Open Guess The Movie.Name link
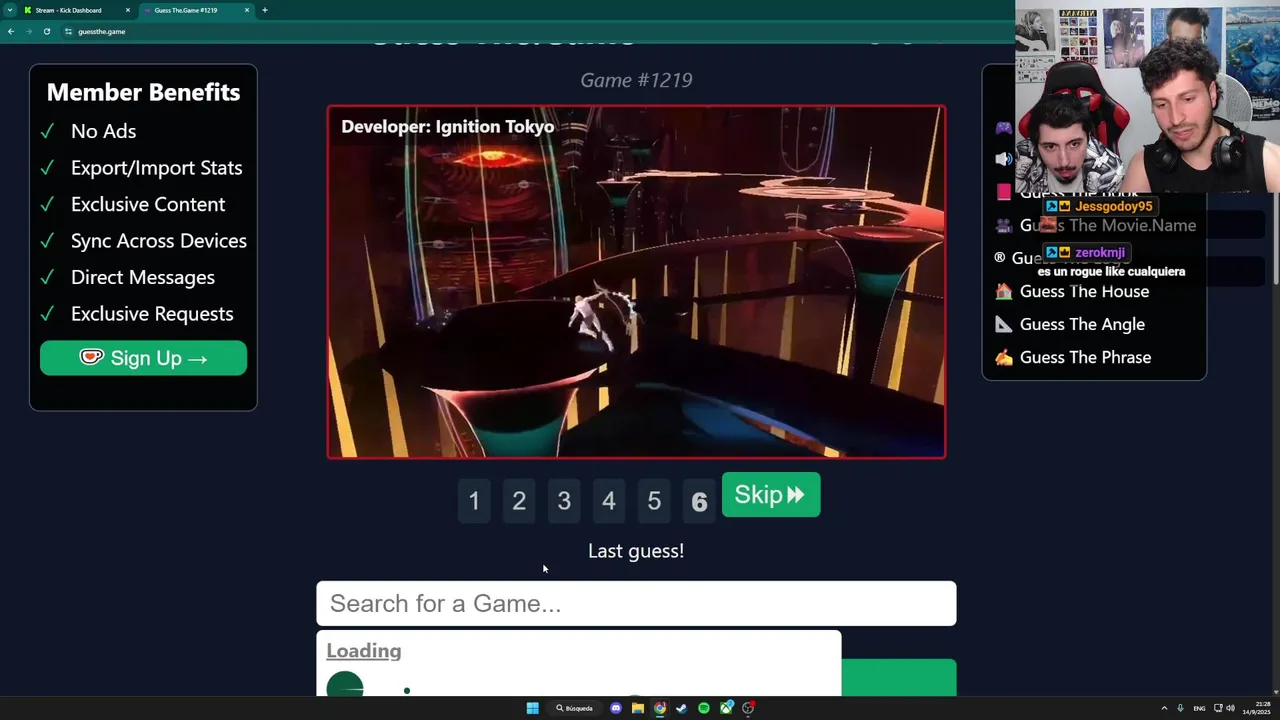The height and width of the screenshot is (720, 1280). 1108,225
